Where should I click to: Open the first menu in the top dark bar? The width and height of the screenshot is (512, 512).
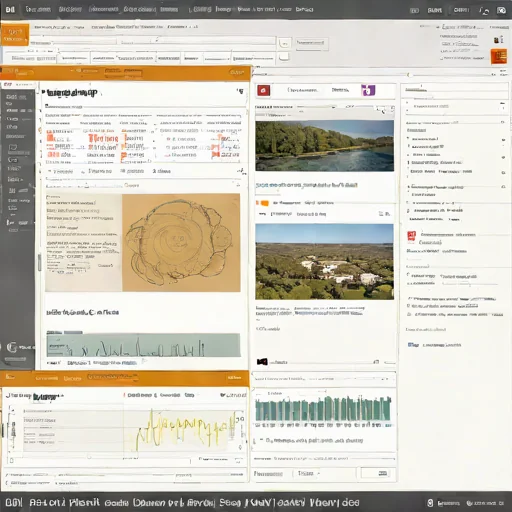38,9
